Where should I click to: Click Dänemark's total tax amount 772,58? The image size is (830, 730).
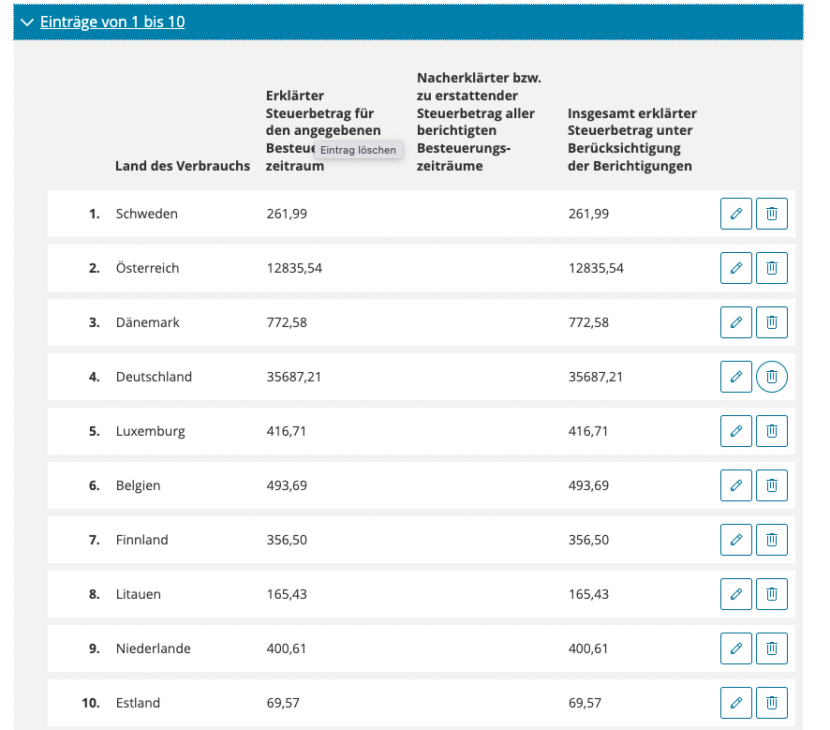(x=588, y=322)
